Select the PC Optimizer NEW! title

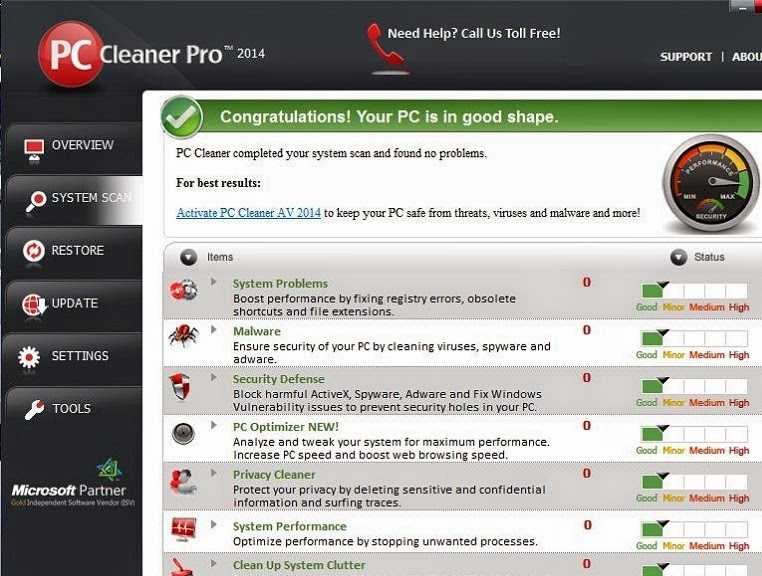pos(286,427)
